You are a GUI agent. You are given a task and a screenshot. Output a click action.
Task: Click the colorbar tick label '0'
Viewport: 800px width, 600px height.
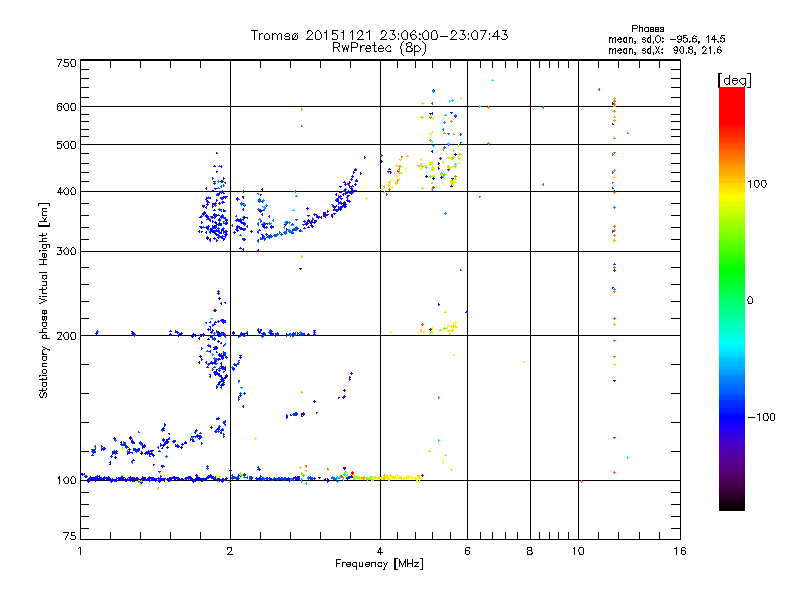coord(750,301)
